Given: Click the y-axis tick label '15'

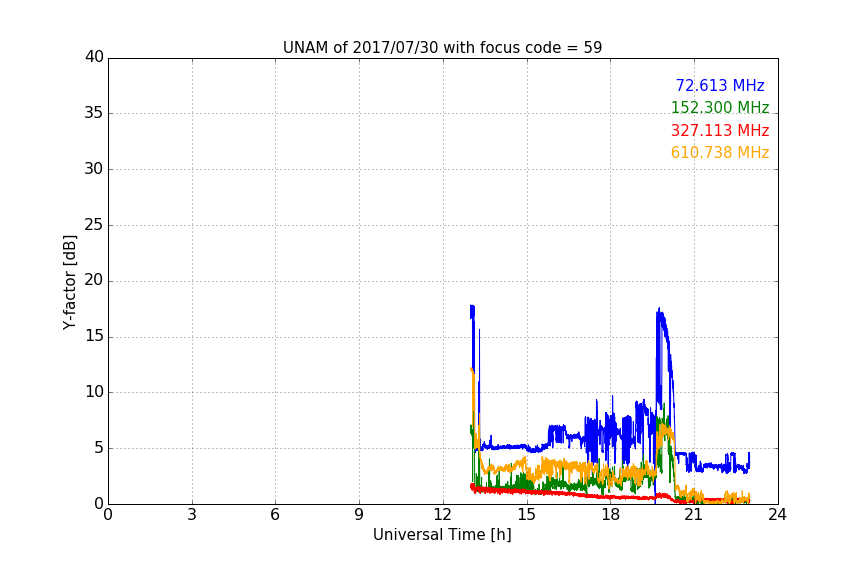Looking at the screenshot, I should pyautogui.click(x=94, y=336).
